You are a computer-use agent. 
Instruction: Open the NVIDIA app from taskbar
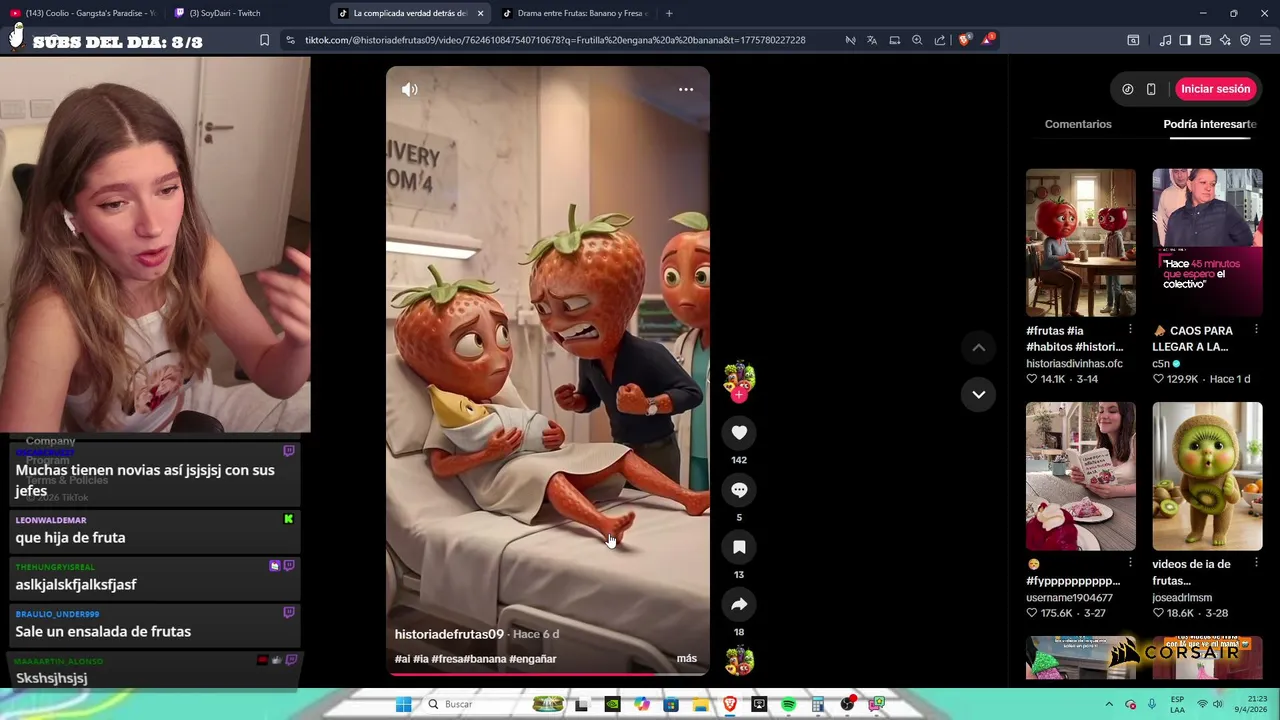[612, 704]
